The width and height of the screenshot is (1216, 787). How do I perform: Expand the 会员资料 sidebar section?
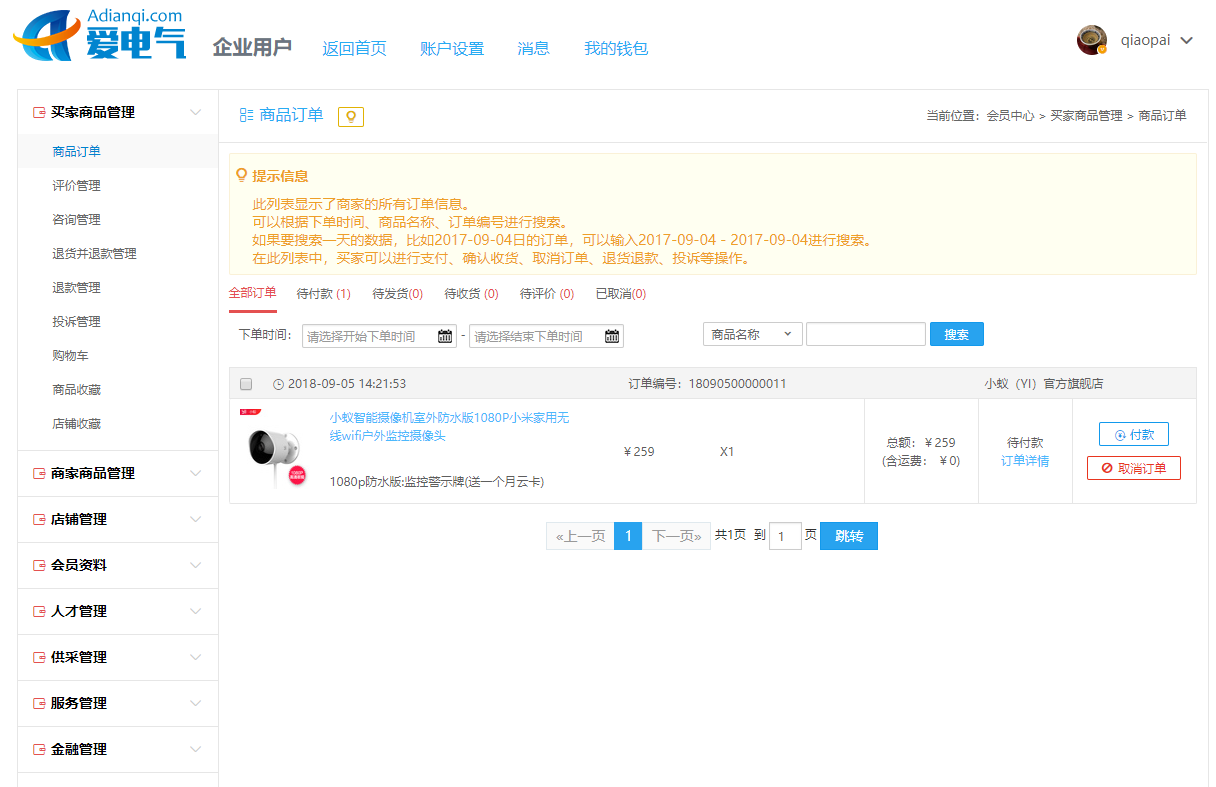pyautogui.click(x=196, y=565)
